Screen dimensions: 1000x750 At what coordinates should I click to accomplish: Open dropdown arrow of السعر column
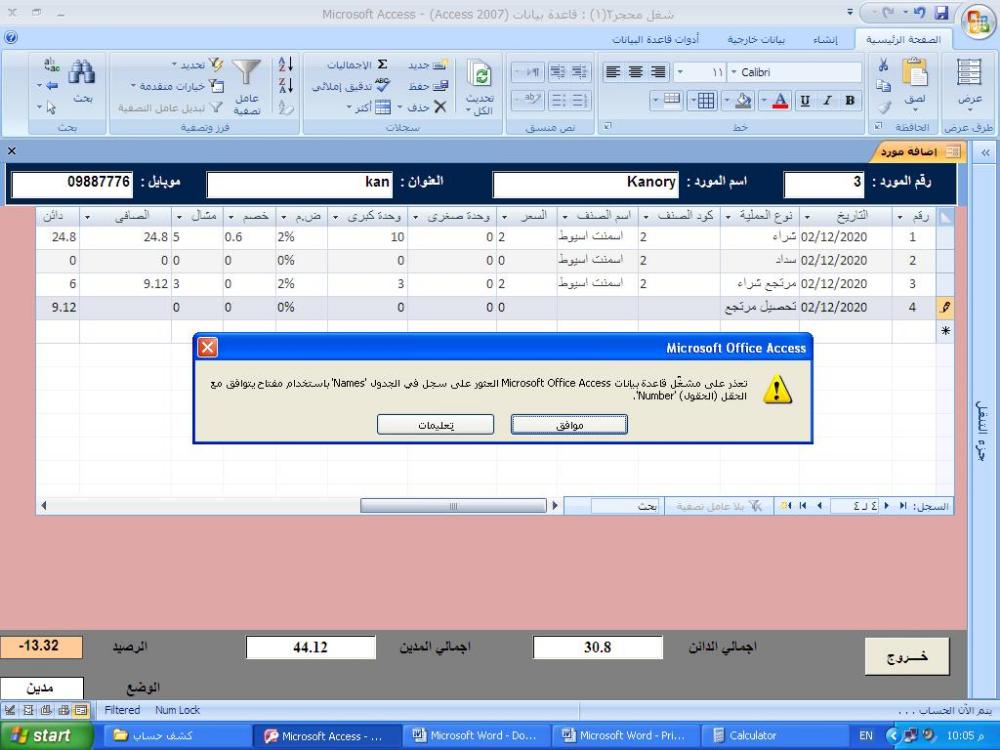click(x=504, y=217)
